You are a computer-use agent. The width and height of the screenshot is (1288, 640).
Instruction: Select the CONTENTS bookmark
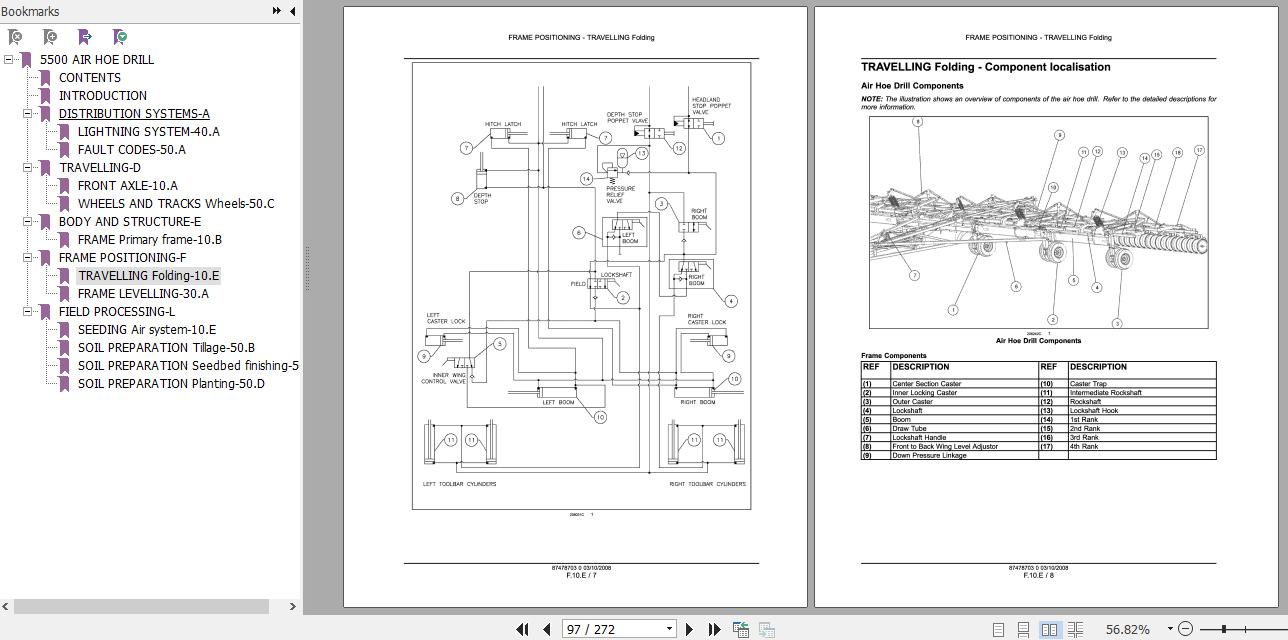(89, 77)
